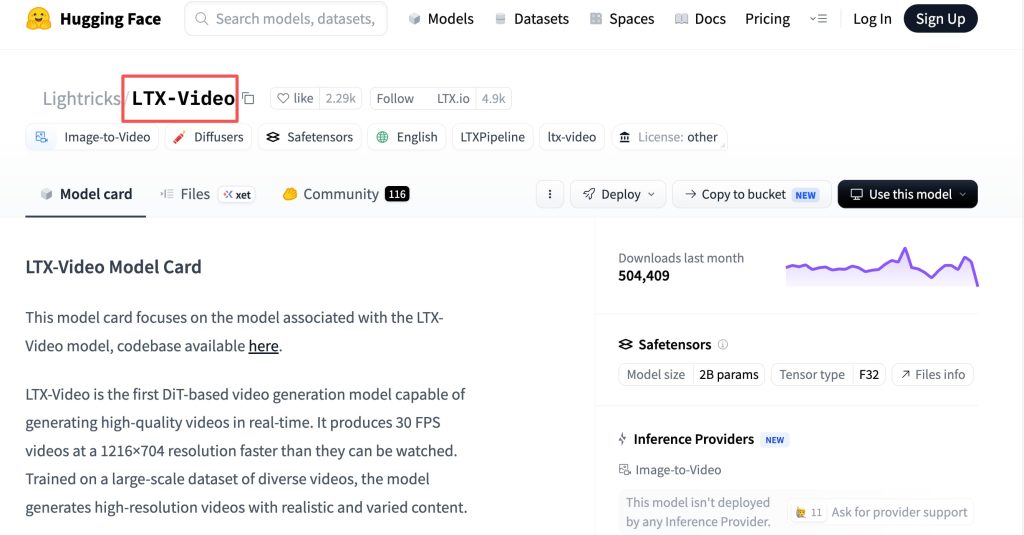Screen dimensions: 1024x535
Task: Switch to the Model card tab
Action: 86,194
